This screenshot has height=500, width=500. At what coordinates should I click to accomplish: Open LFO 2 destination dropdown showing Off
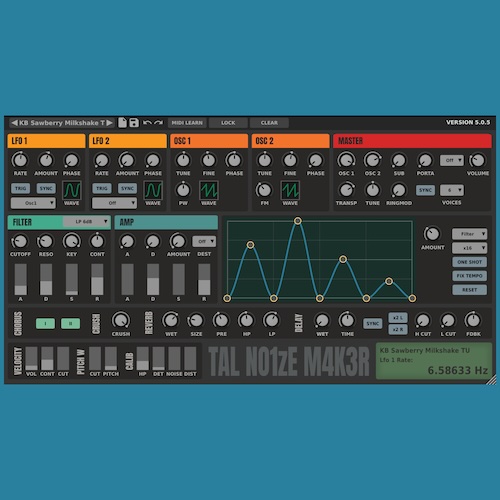pos(114,203)
